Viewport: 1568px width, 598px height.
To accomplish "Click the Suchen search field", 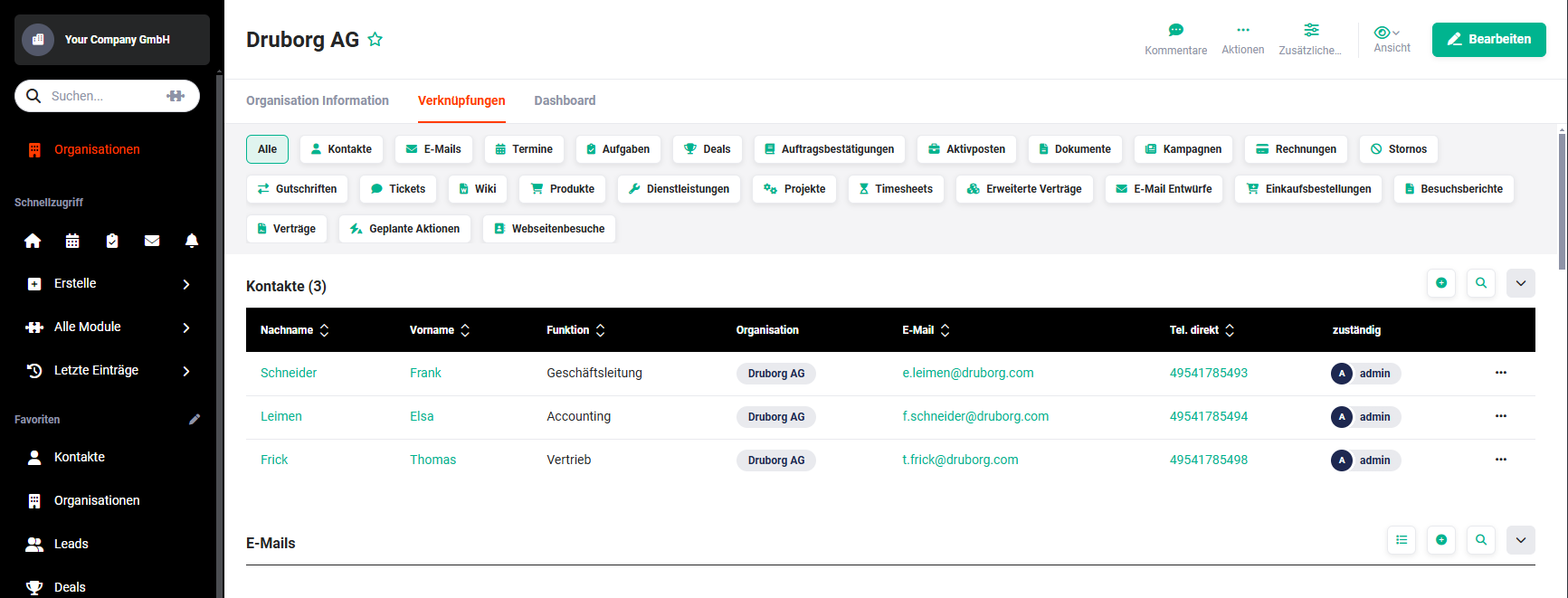I will coord(107,96).
